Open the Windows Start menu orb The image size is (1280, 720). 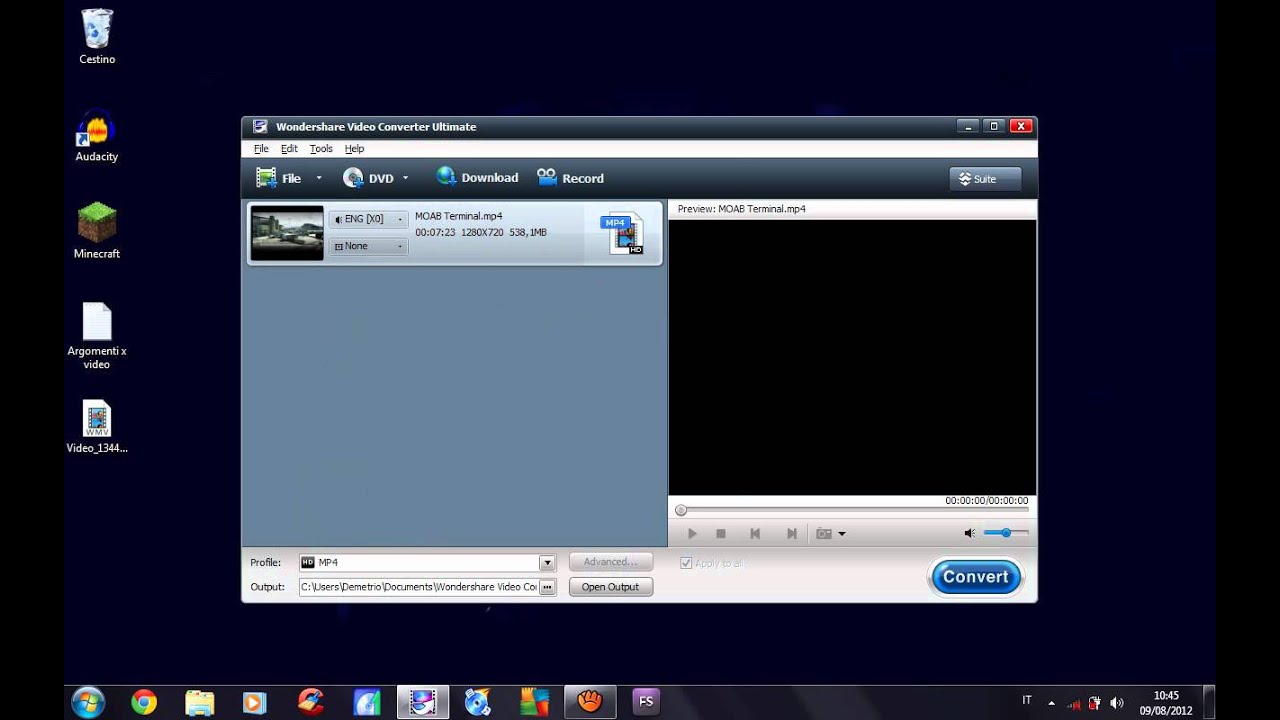88,702
